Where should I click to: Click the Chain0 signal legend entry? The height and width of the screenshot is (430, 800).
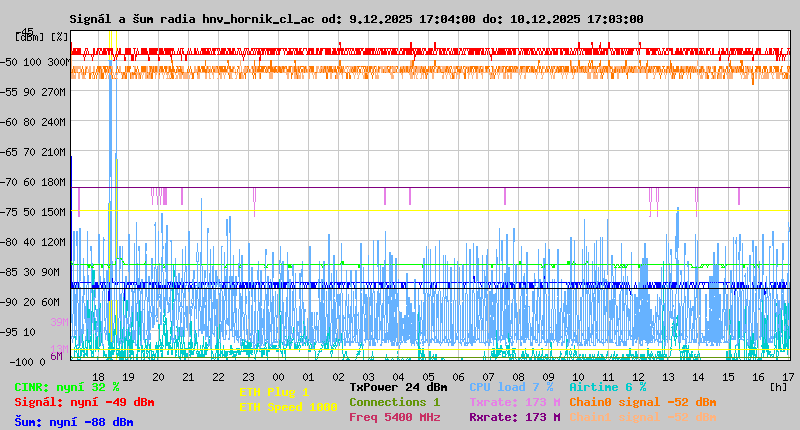pos(642,402)
